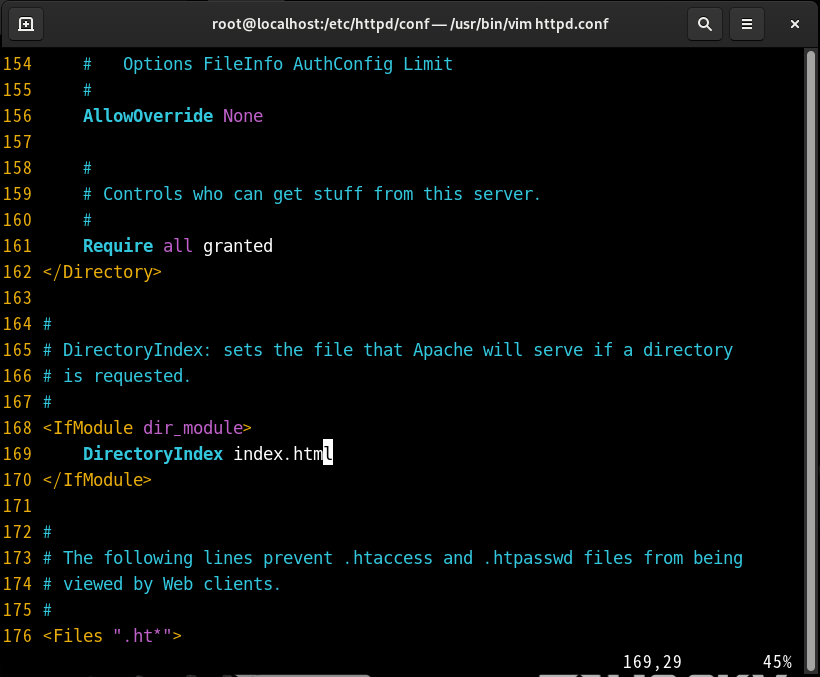This screenshot has height=677, width=820.
Task: Click 'DirectoryIndex' directive on line 169
Action: pyautogui.click(x=153, y=454)
